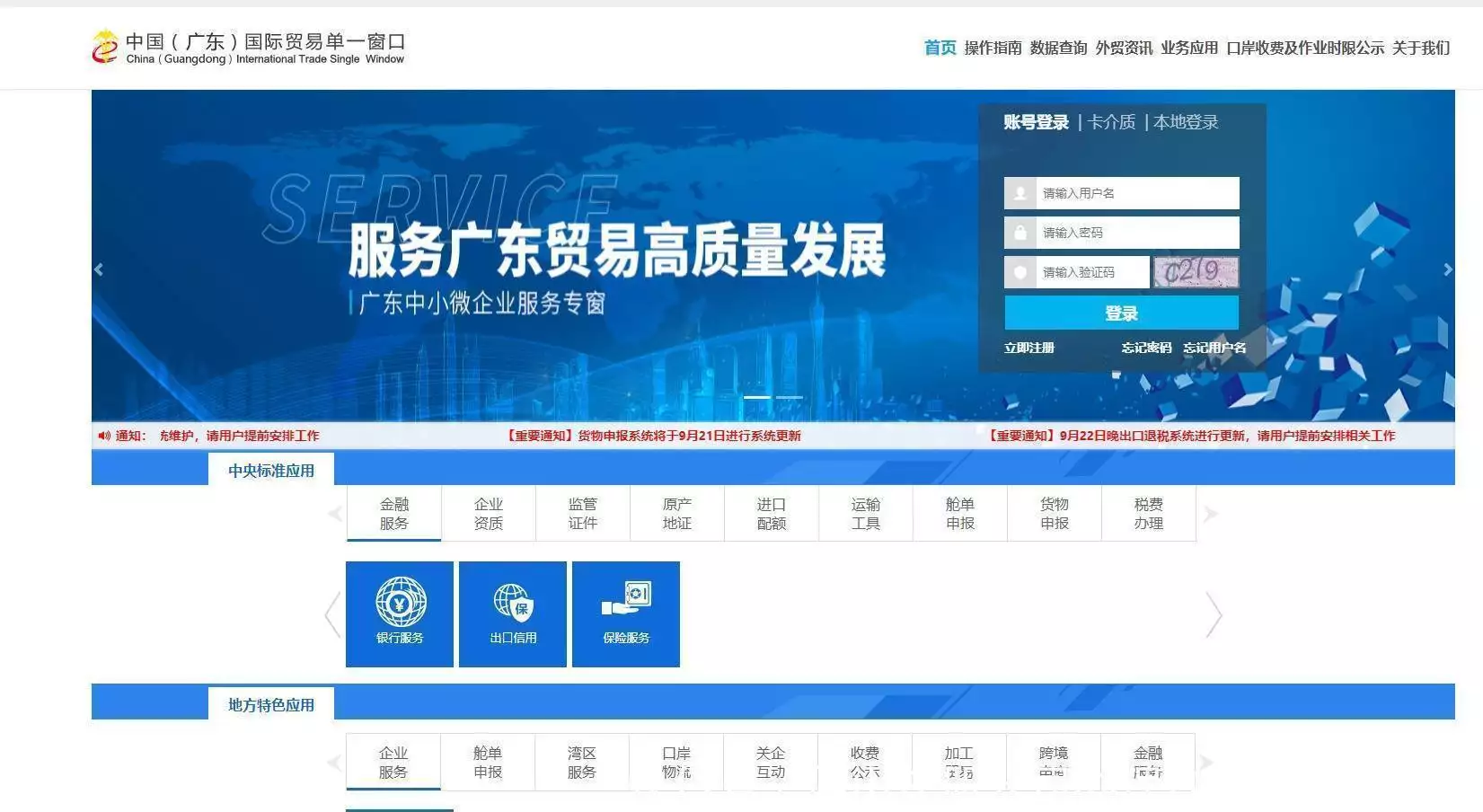Screen dimensions: 1483x812
Task: Select the 地方特色应用 section tab
Action: 271,704
